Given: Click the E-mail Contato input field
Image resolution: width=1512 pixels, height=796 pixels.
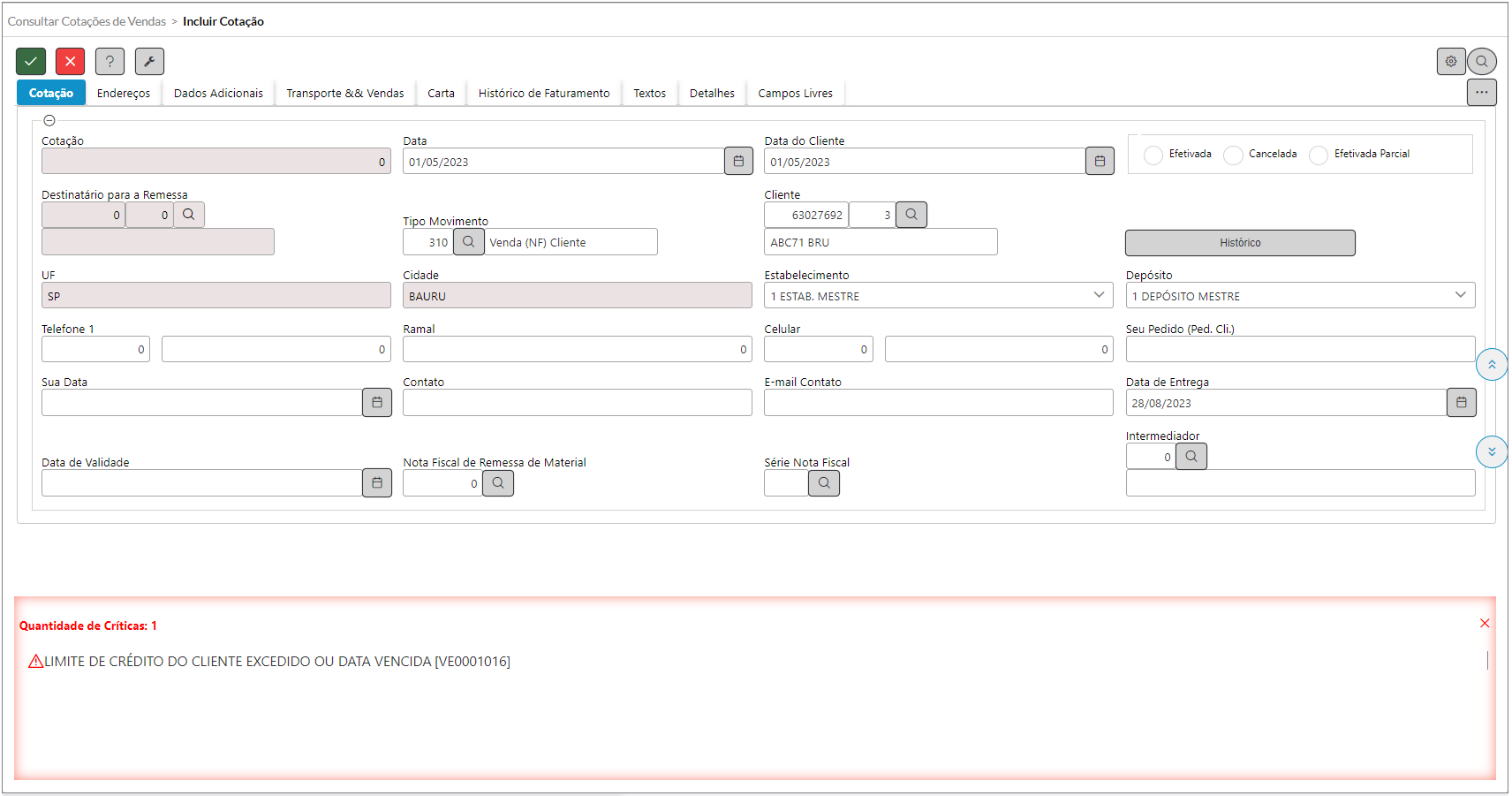Looking at the screenshot, I should 938,403.
